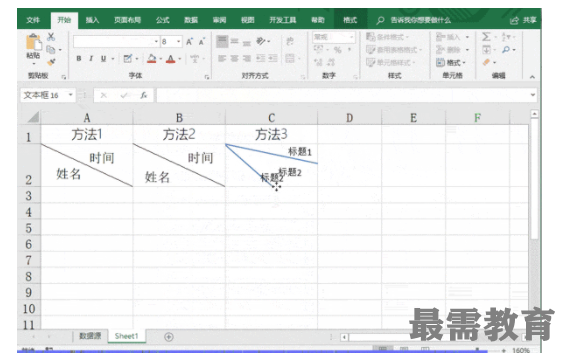
Task: Expand the formula bar with right arrow
Action: tap(533, 95)
